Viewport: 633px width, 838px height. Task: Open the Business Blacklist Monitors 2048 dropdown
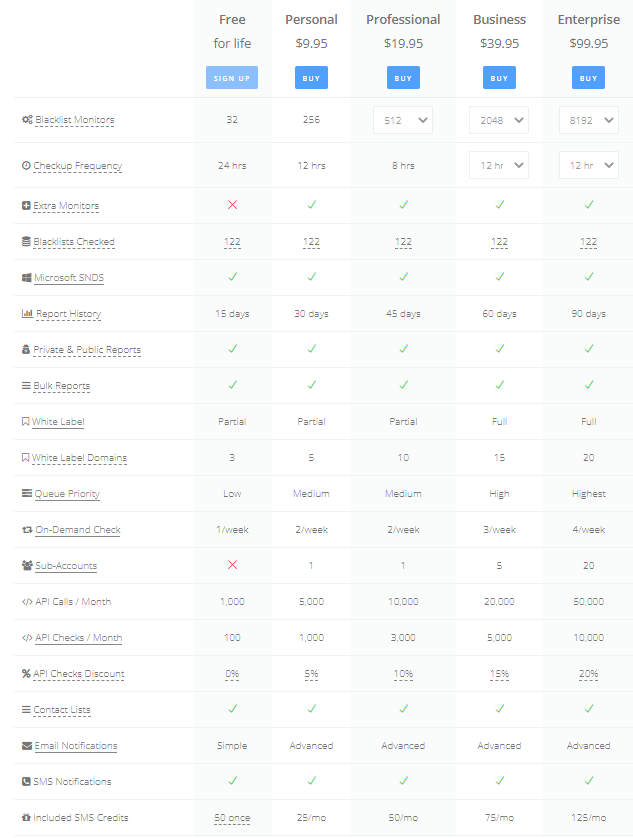(x=499, y=120)
